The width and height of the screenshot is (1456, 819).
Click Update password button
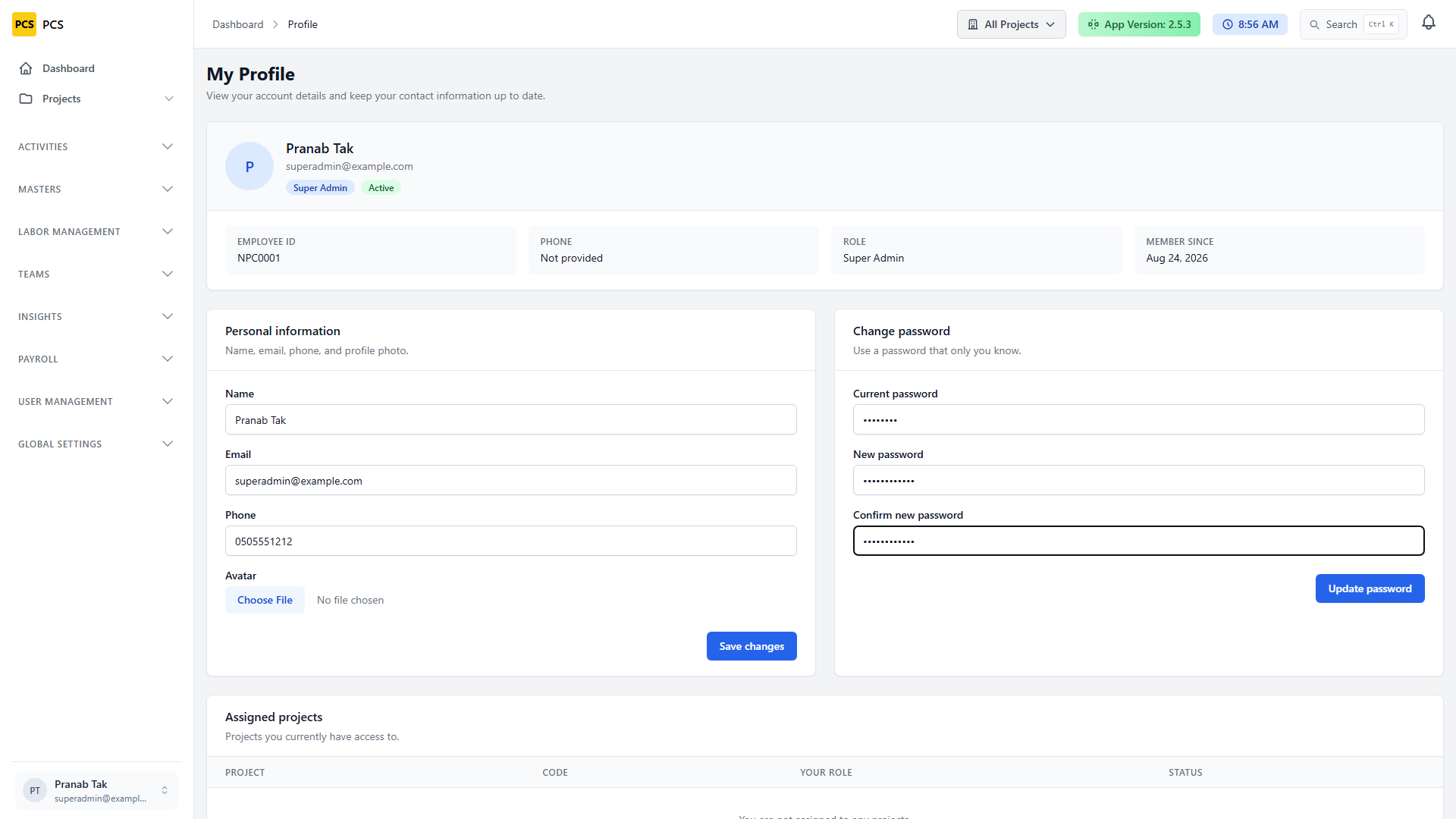(x=1370, y=588)
